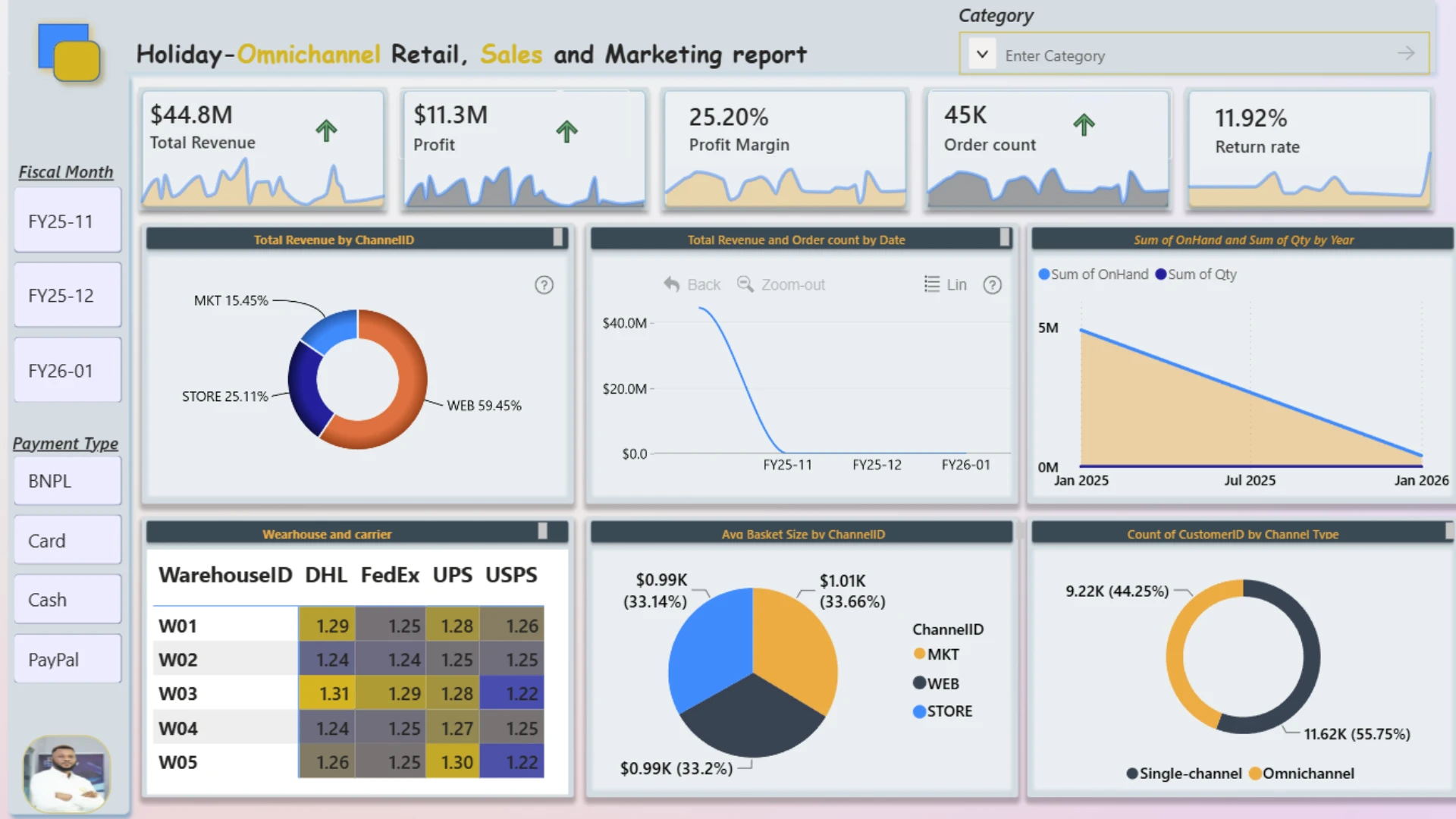Click the help icon beside Lin

pyautogui.click(x=992, y=285)
